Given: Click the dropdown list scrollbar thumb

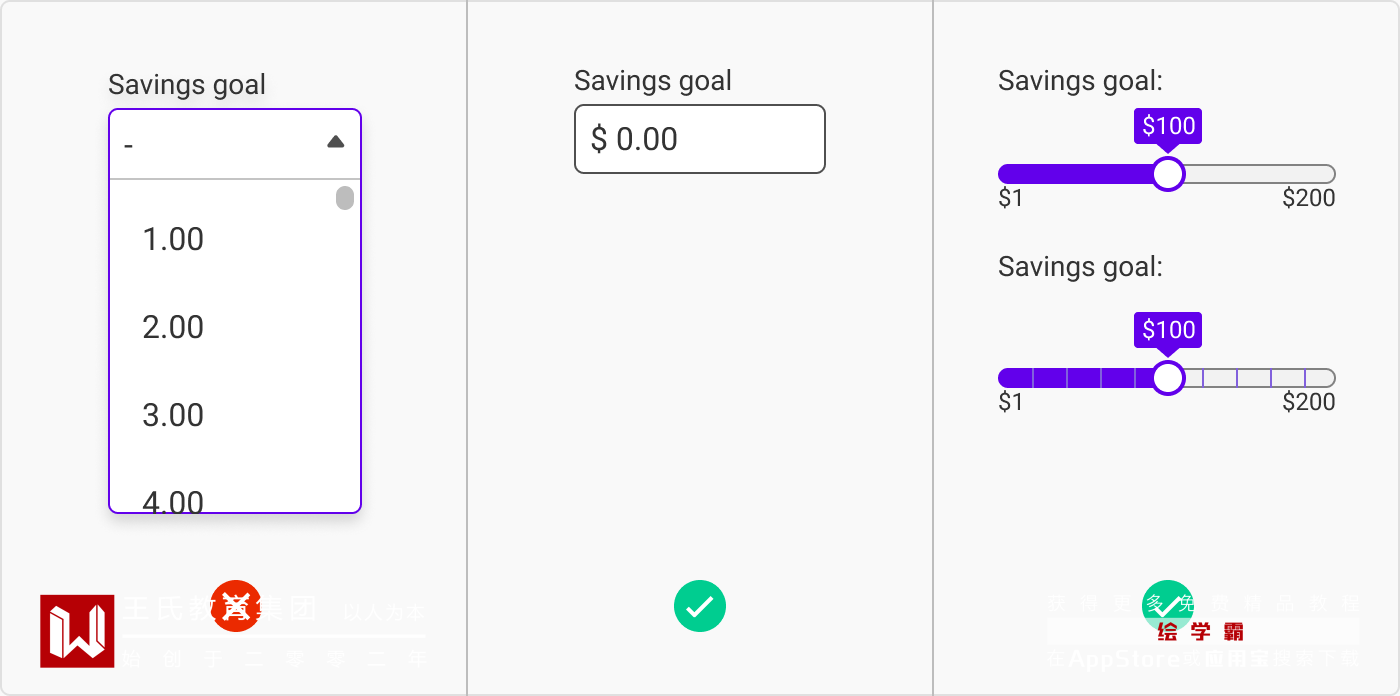Looking at the screenshot, I should pyautogui.click(x=345, y=198).
